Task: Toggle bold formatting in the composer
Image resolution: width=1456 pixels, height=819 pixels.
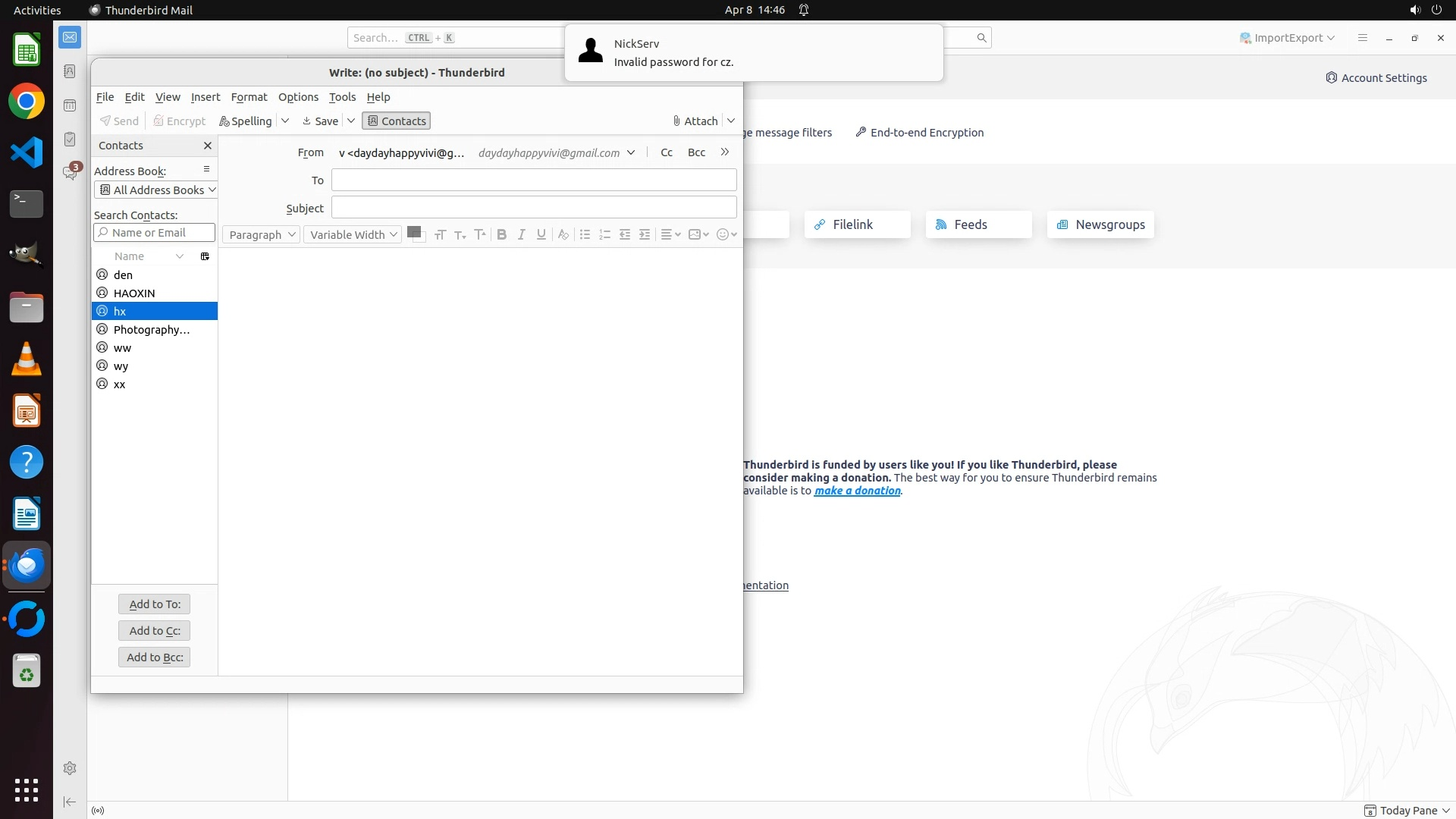Action: (501, 235)
